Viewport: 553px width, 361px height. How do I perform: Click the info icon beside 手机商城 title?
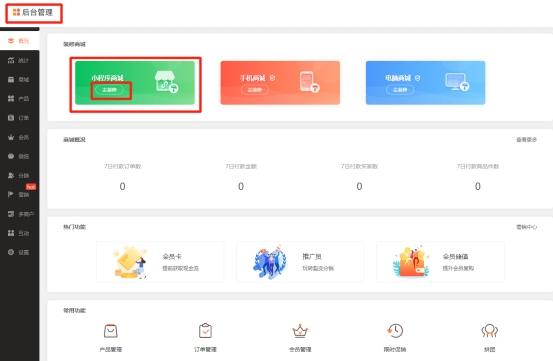pyautogui.click(x=272, y=78)
